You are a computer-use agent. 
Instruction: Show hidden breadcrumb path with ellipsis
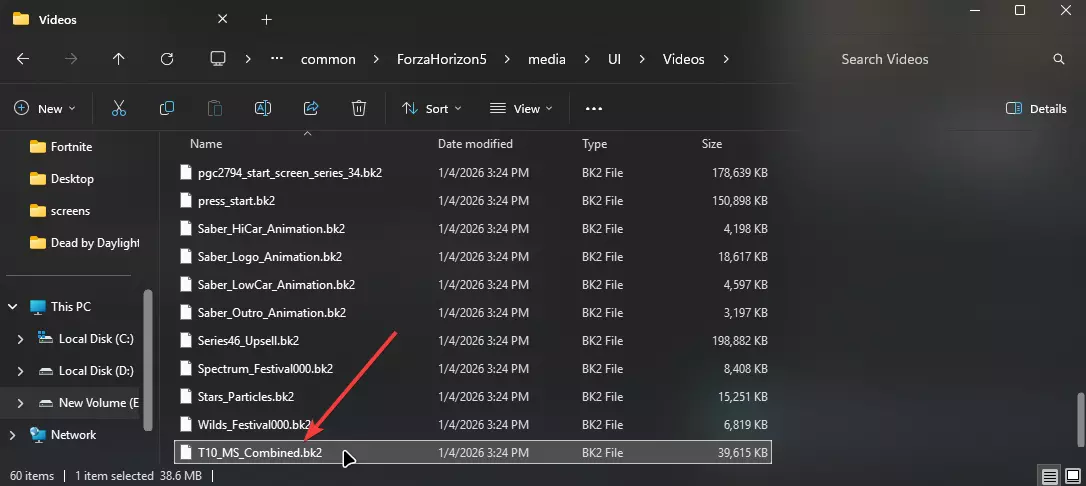[277, 59]
